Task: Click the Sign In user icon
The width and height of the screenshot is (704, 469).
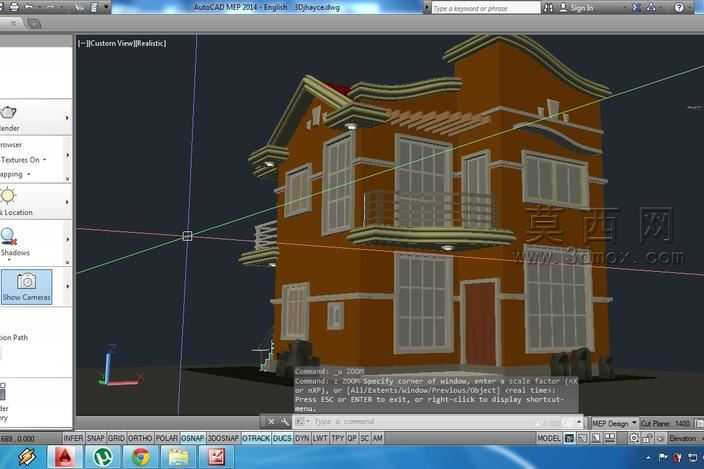Action: point(563,8)
